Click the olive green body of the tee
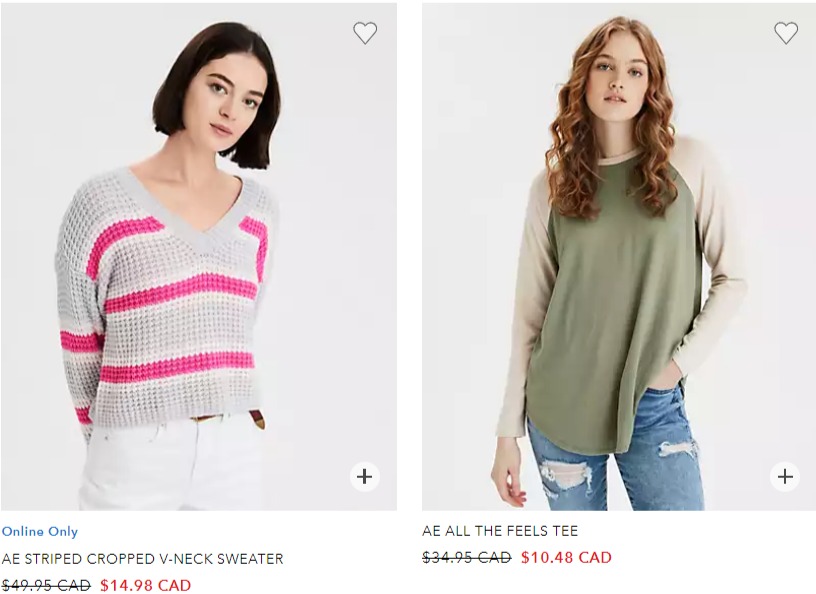 coord(617,312)
